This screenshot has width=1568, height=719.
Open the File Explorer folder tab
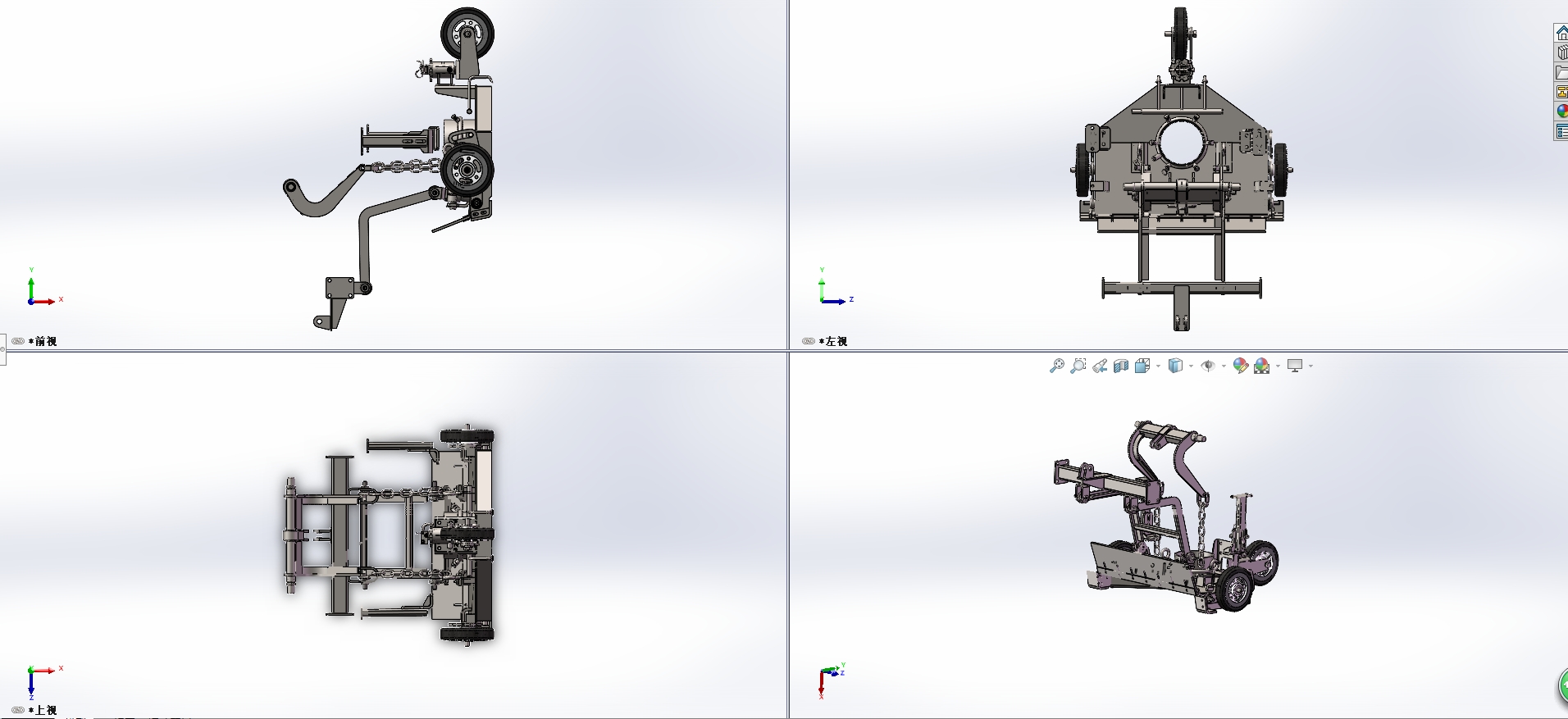coord(1561,72)
